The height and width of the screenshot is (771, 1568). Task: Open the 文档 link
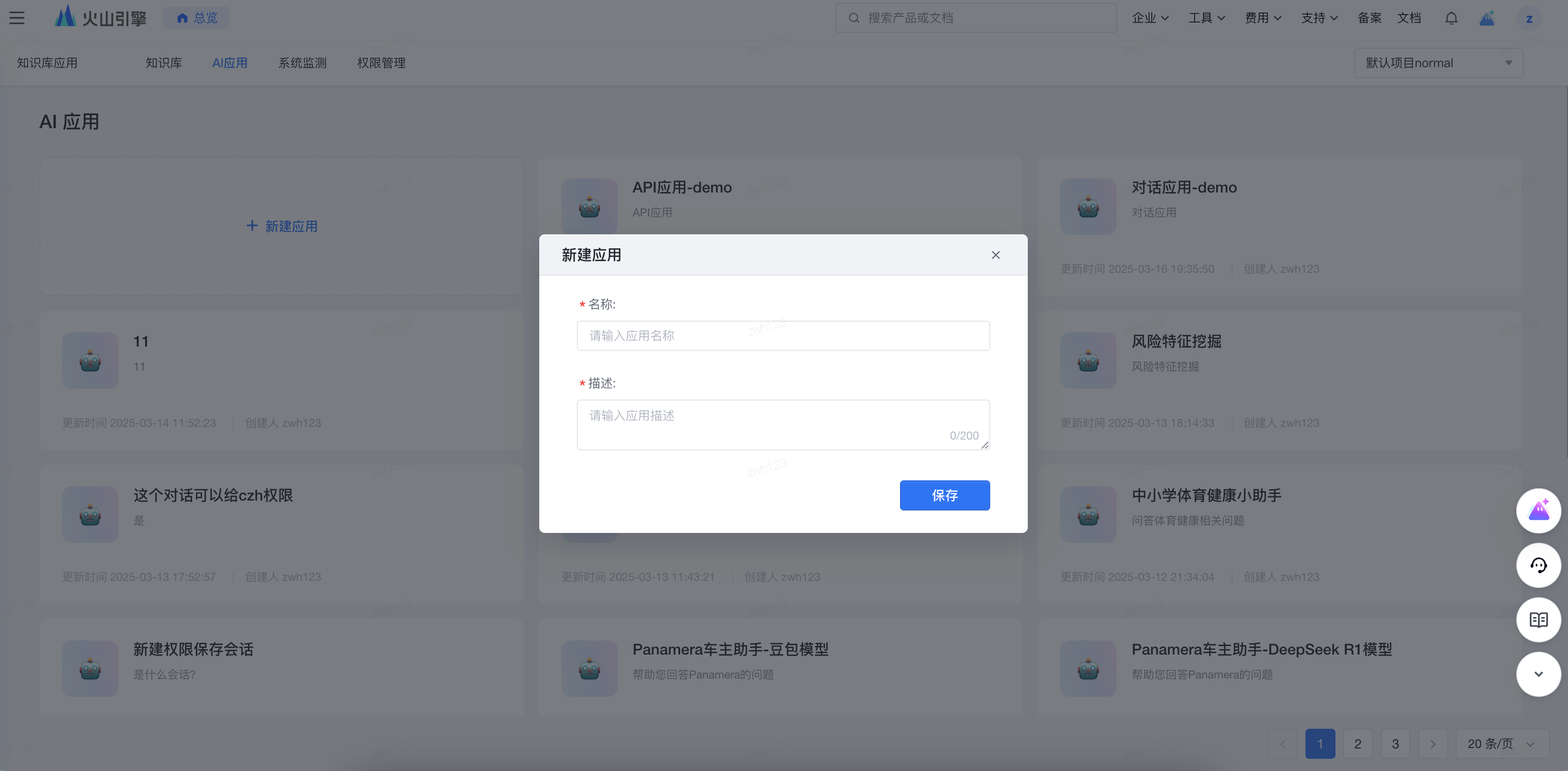(x=1409, y=18)
